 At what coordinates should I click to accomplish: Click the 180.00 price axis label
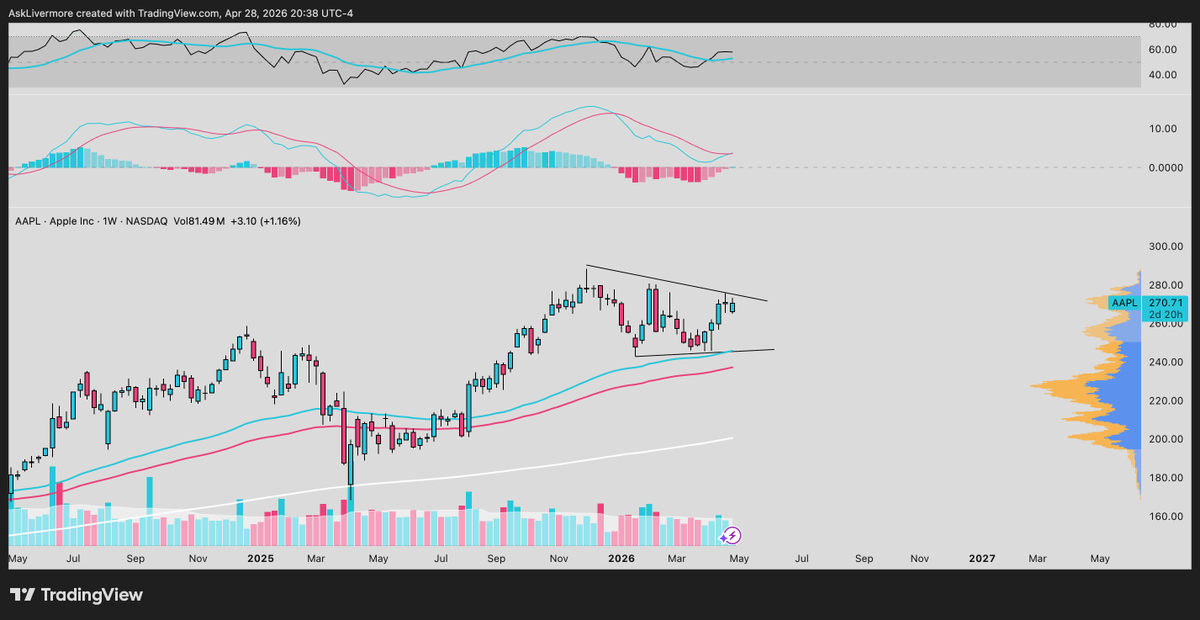(1165, 478)
